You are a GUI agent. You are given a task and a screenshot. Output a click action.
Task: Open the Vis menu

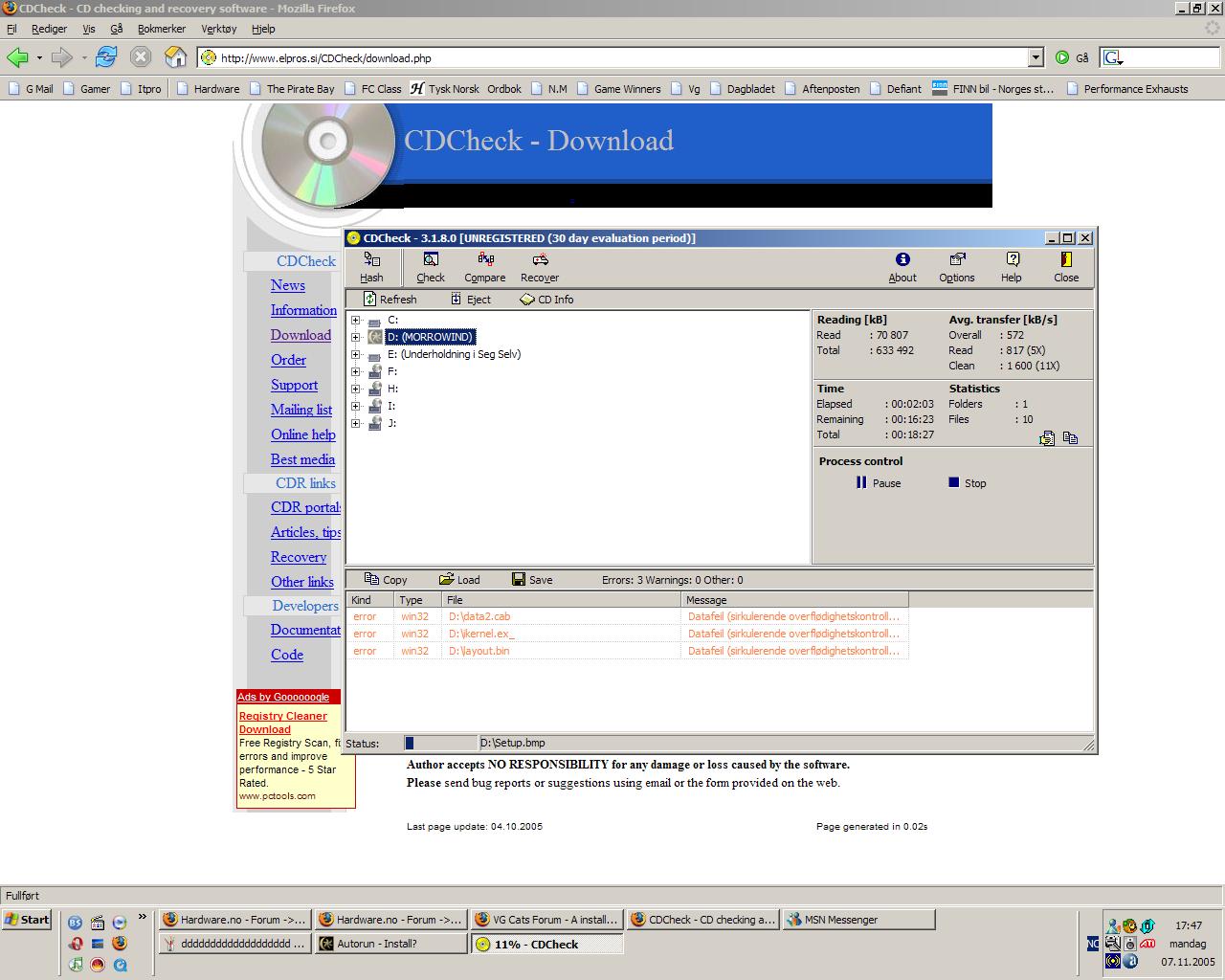click(89, 29)
